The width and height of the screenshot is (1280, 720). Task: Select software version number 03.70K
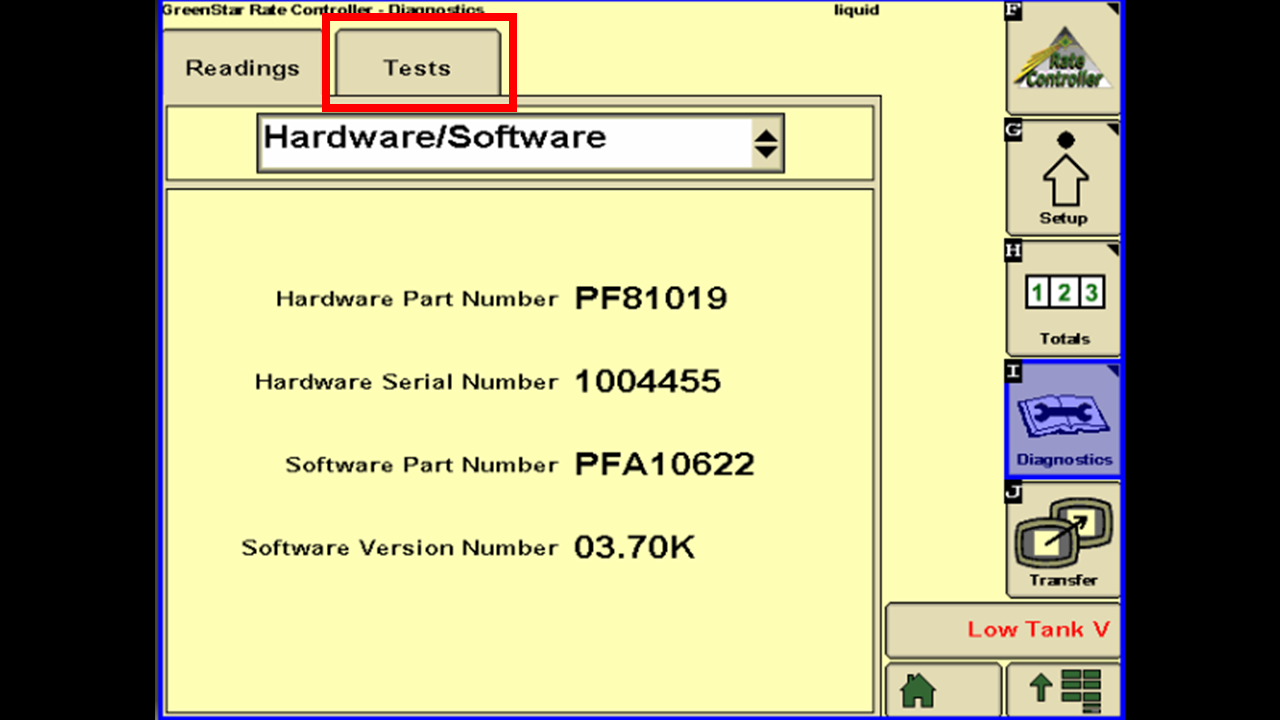pos(634,547)
